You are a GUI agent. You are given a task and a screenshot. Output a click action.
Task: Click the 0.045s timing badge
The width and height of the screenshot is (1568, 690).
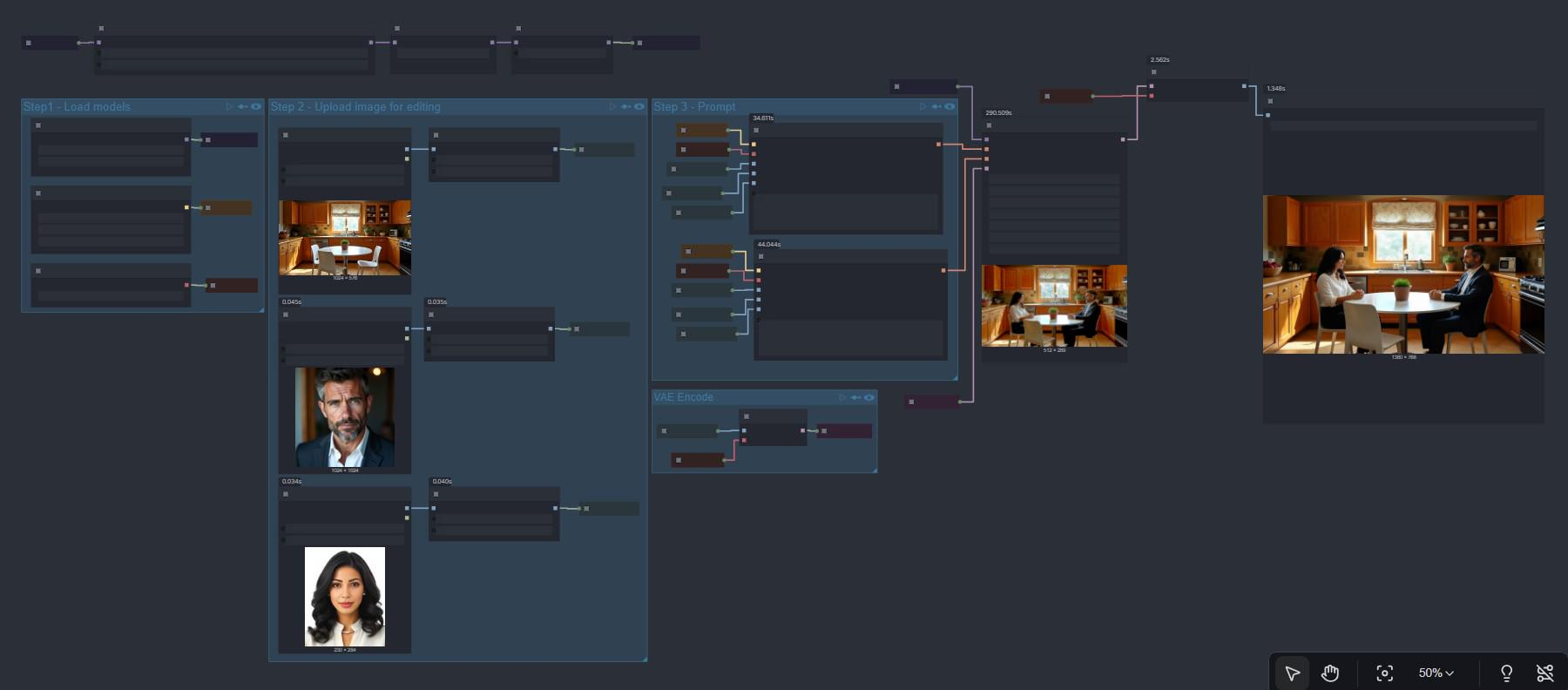(x=292, y=301)
